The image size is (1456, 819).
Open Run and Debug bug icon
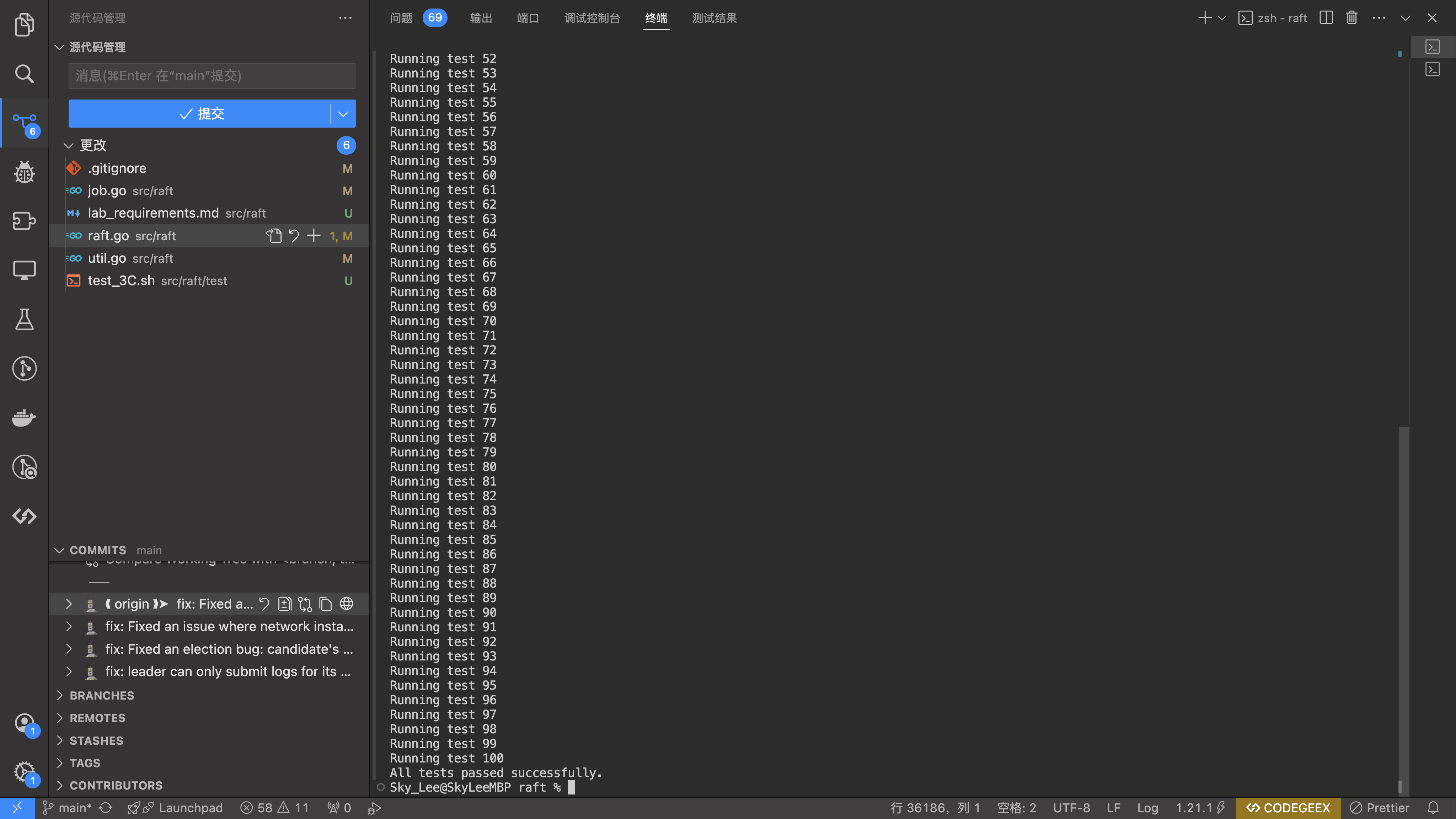(x=24, y=172)
